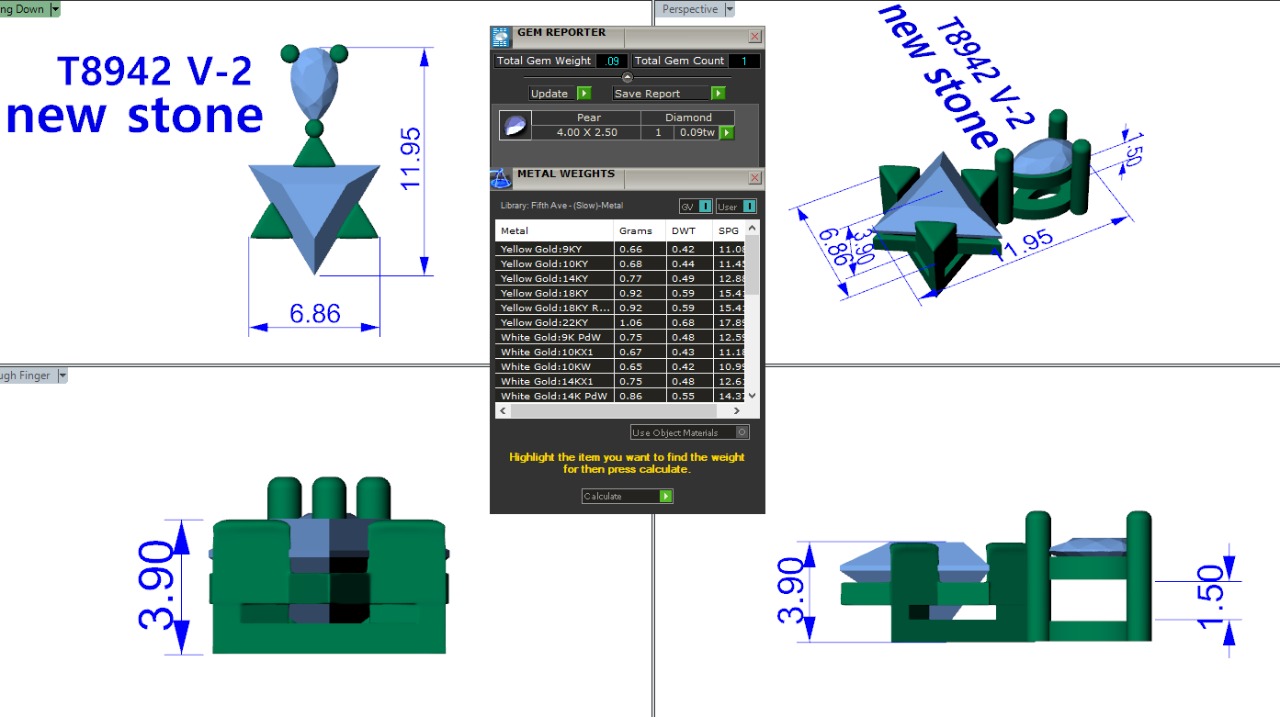Close the Metal Weights panel
The image size is (1280, 717).
click(755, 178)
